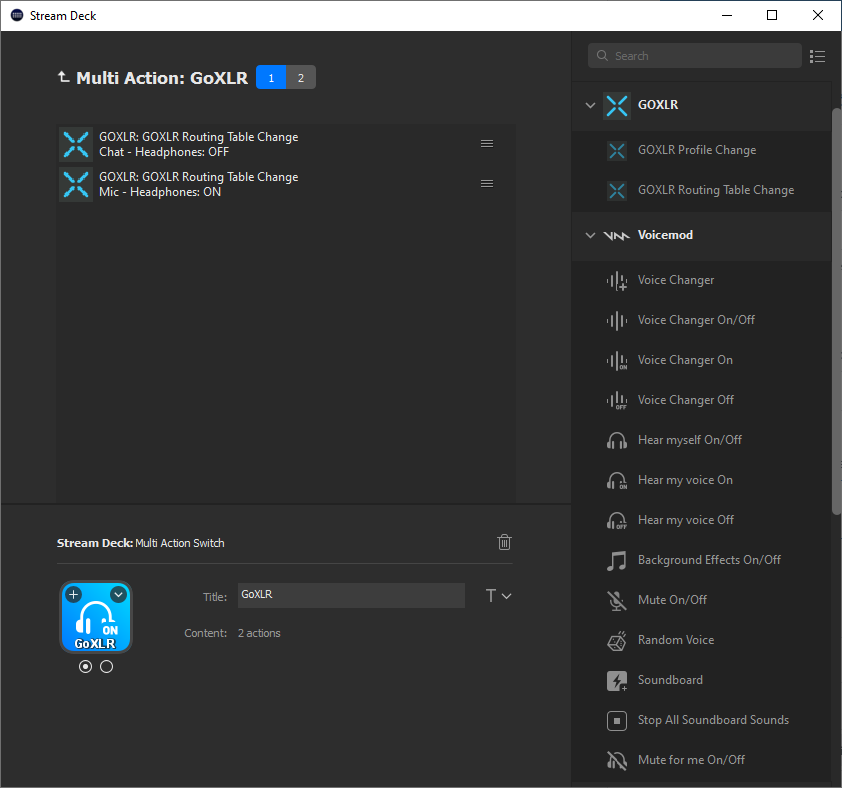Click the Hear my voice Off icon
The height and width of the screenshot is (788, 842).
coord(617,520)
